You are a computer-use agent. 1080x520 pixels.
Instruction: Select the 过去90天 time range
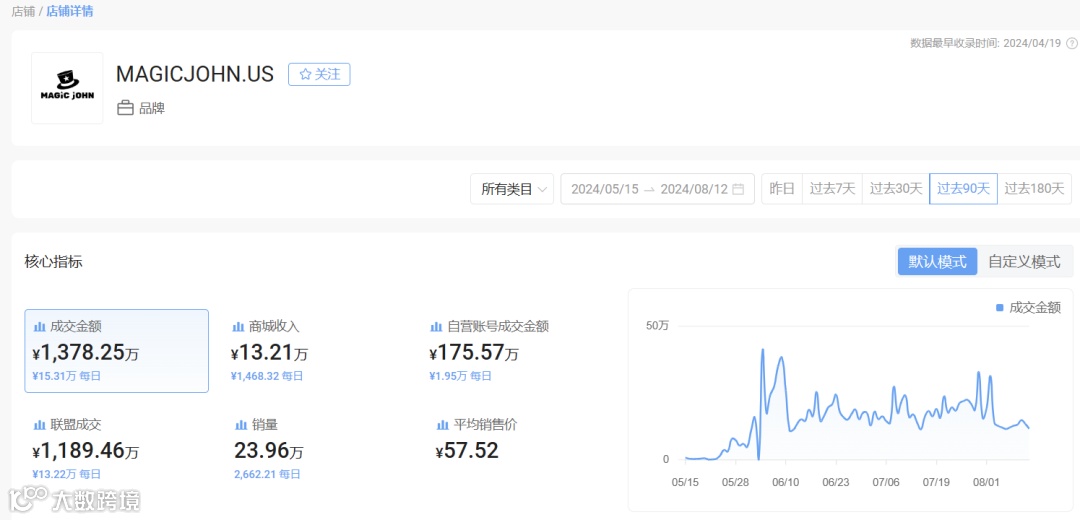[x=963, y=189]
